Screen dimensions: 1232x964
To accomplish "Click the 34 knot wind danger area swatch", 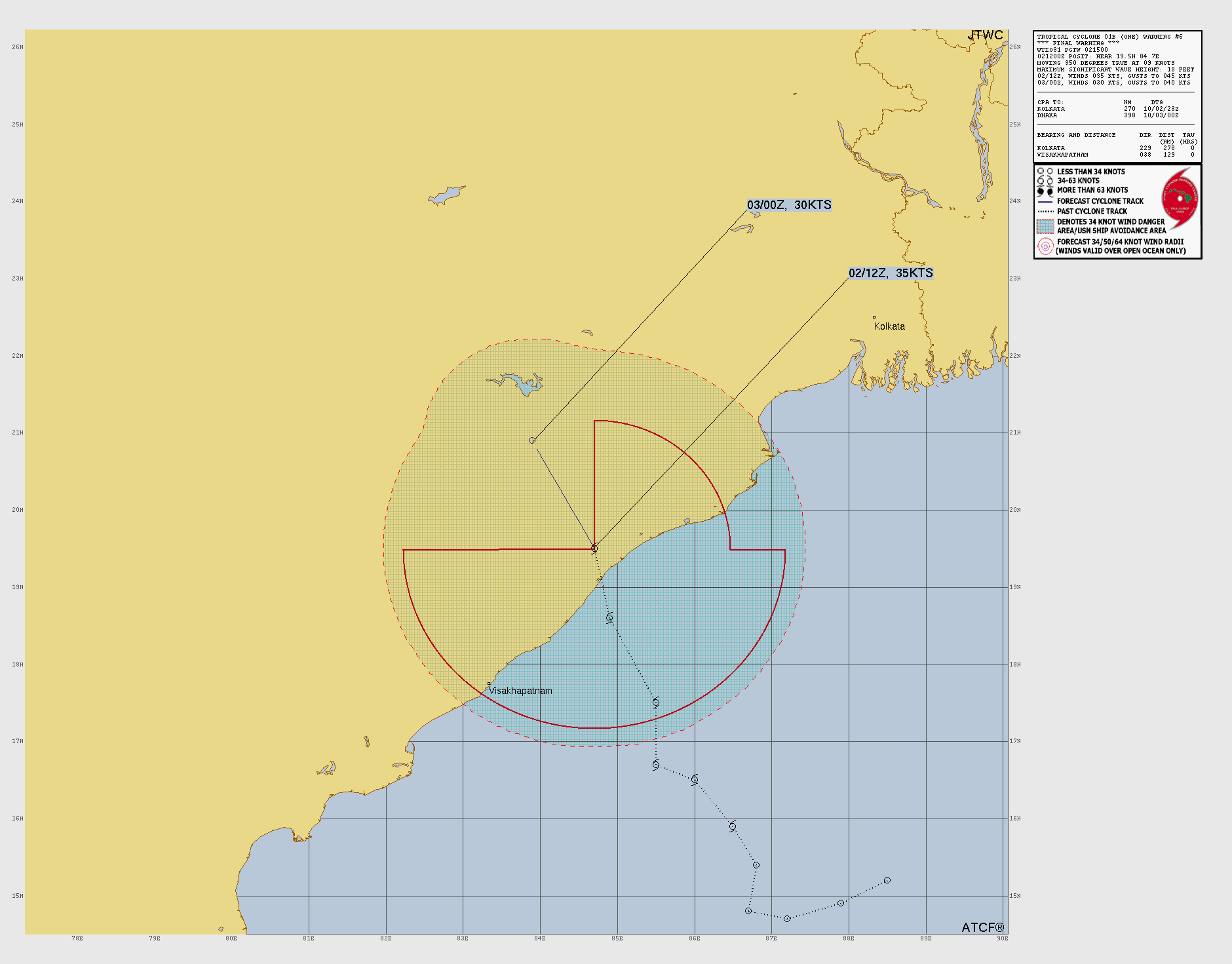I will tap(1045, 226).
